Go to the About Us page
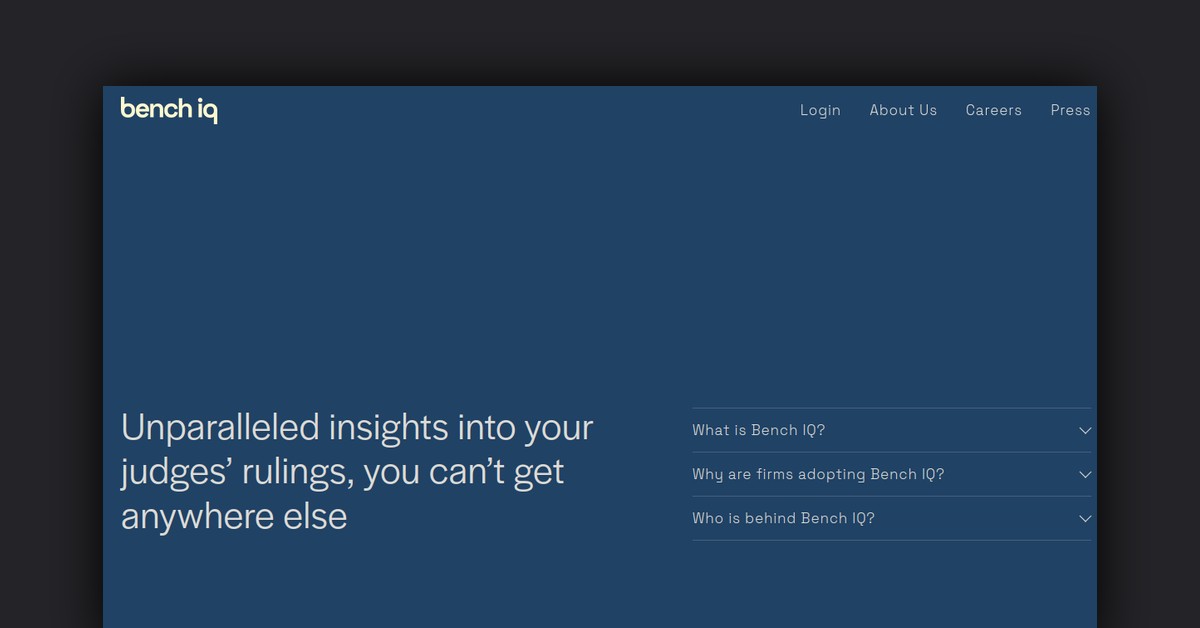This screenshot has width=1200, height=628. [x=903, y=110]
